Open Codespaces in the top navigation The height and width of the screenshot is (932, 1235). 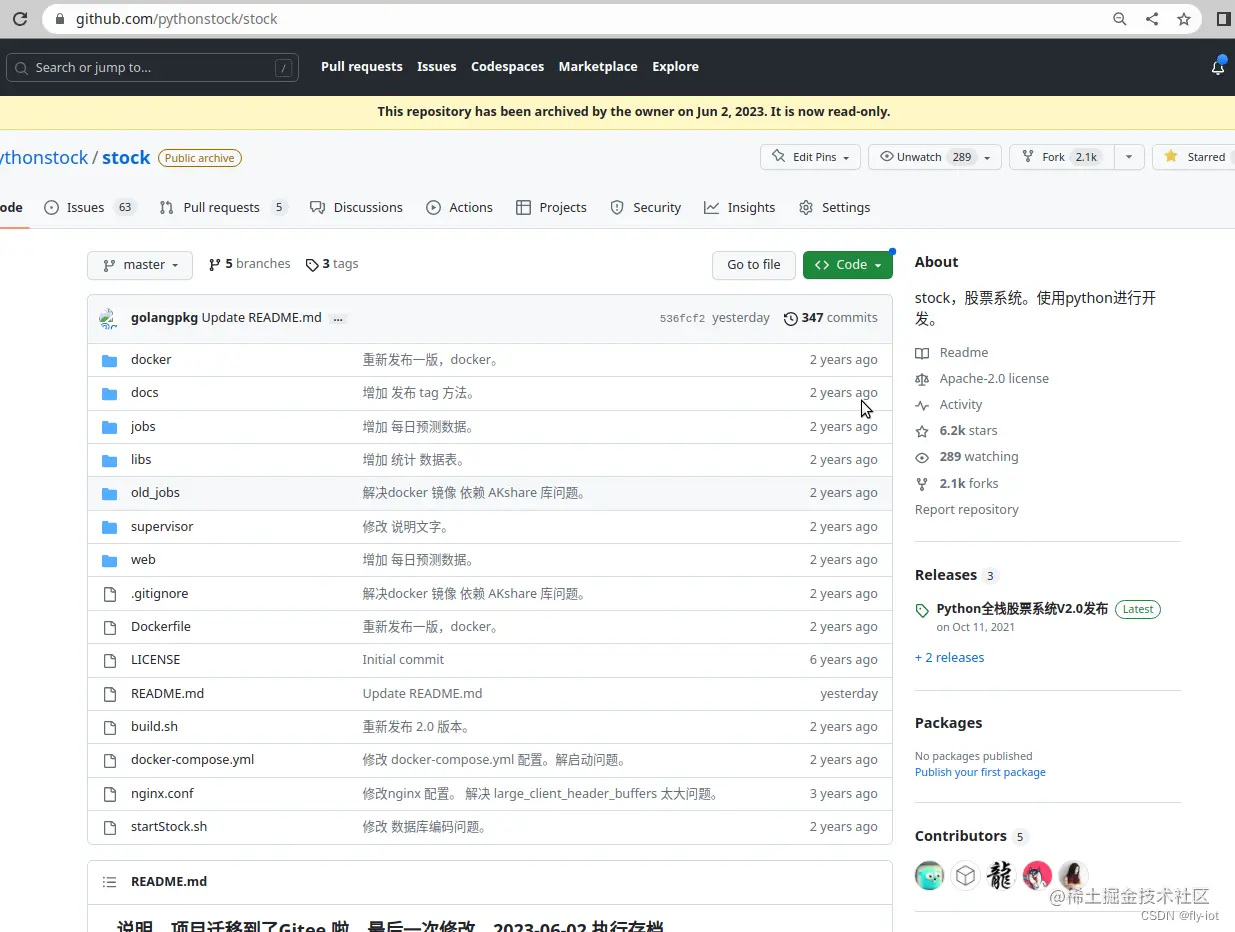(x=507, y=67)
